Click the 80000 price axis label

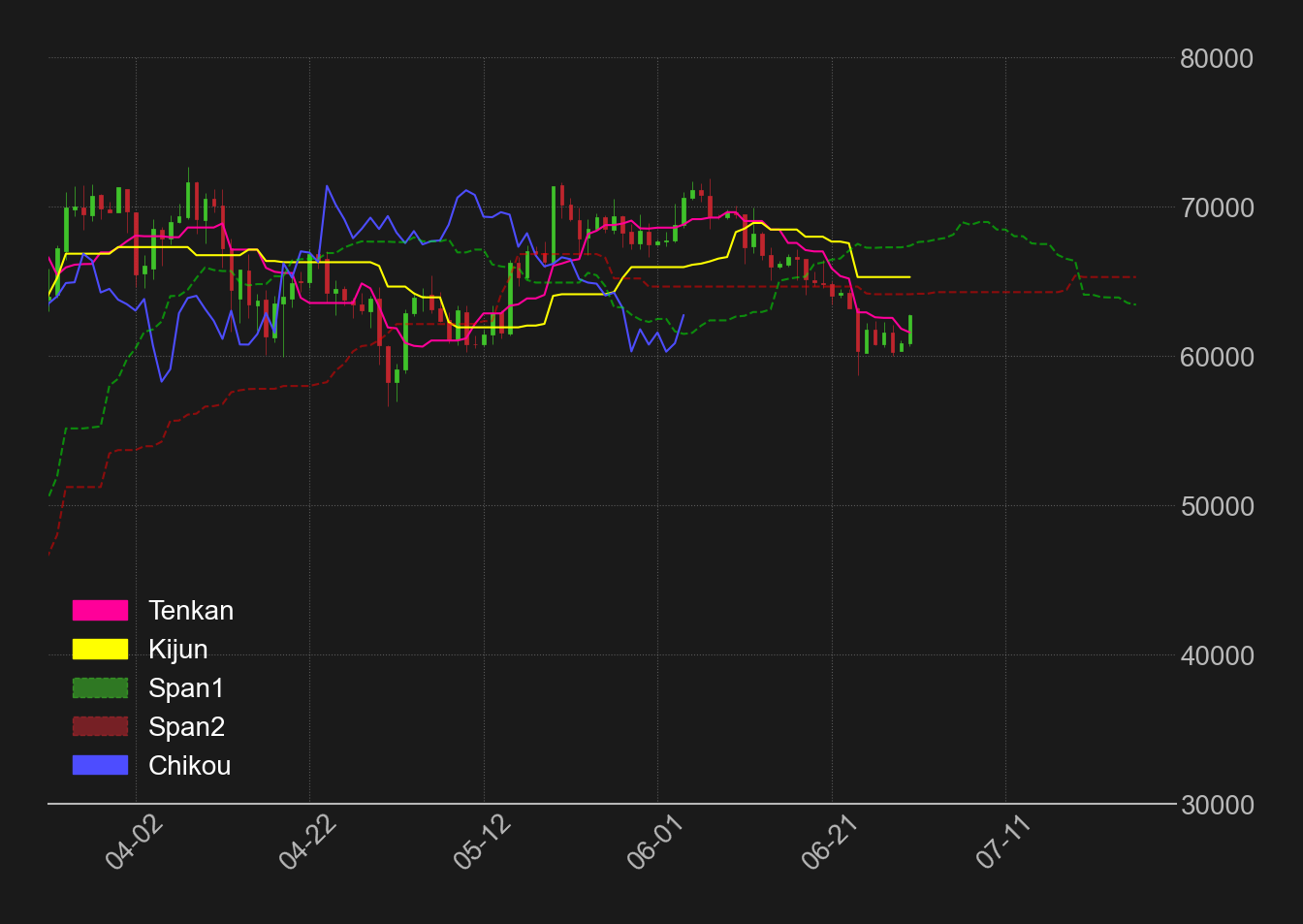coord(1217,58)
